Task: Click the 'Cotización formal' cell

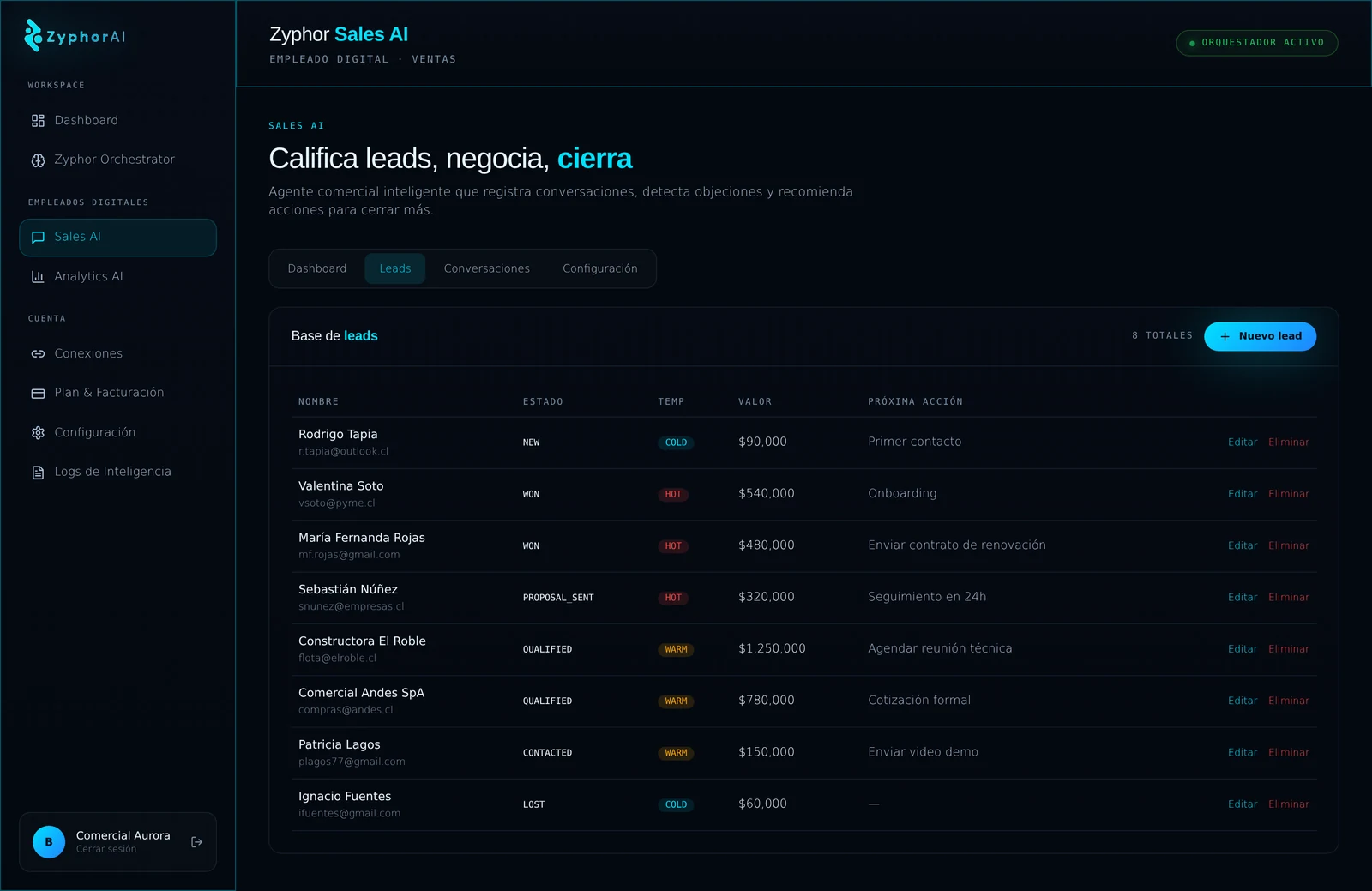Action: [919, 701]
